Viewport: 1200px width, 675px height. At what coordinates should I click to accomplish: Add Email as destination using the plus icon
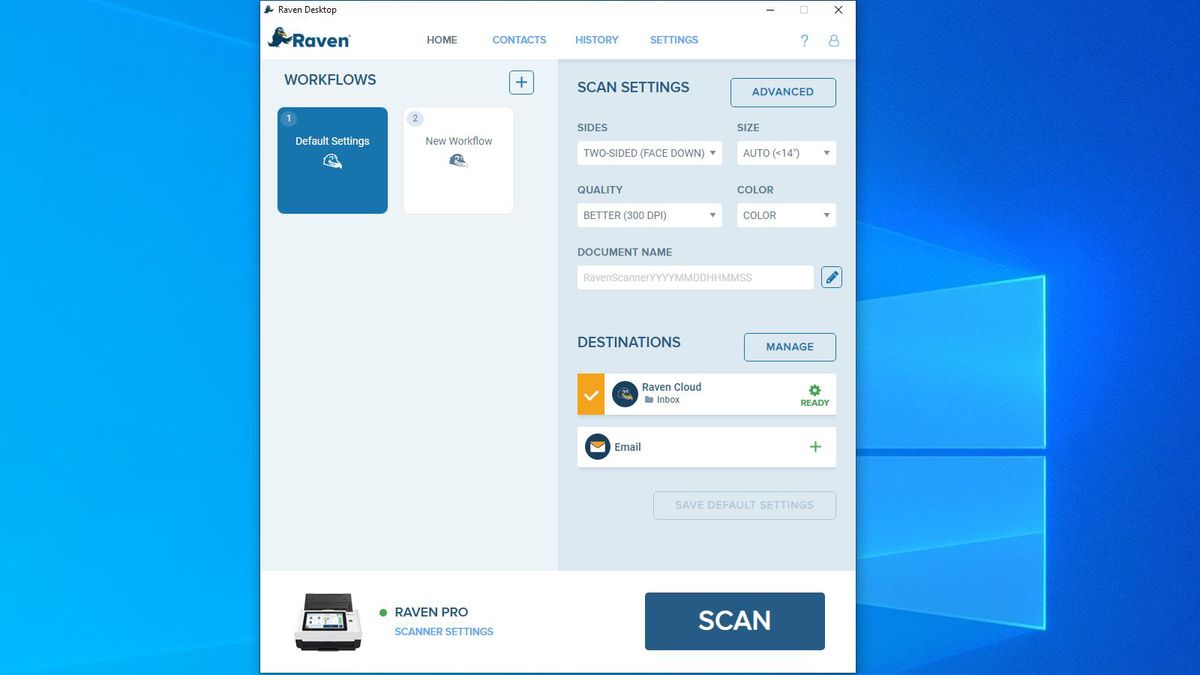tap(815, 447)
